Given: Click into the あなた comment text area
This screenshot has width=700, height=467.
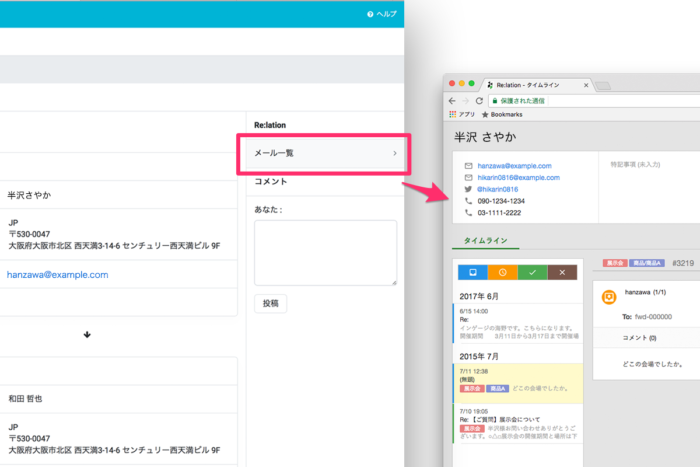Looking at the screenshot, I should click(x=325, y=252).
